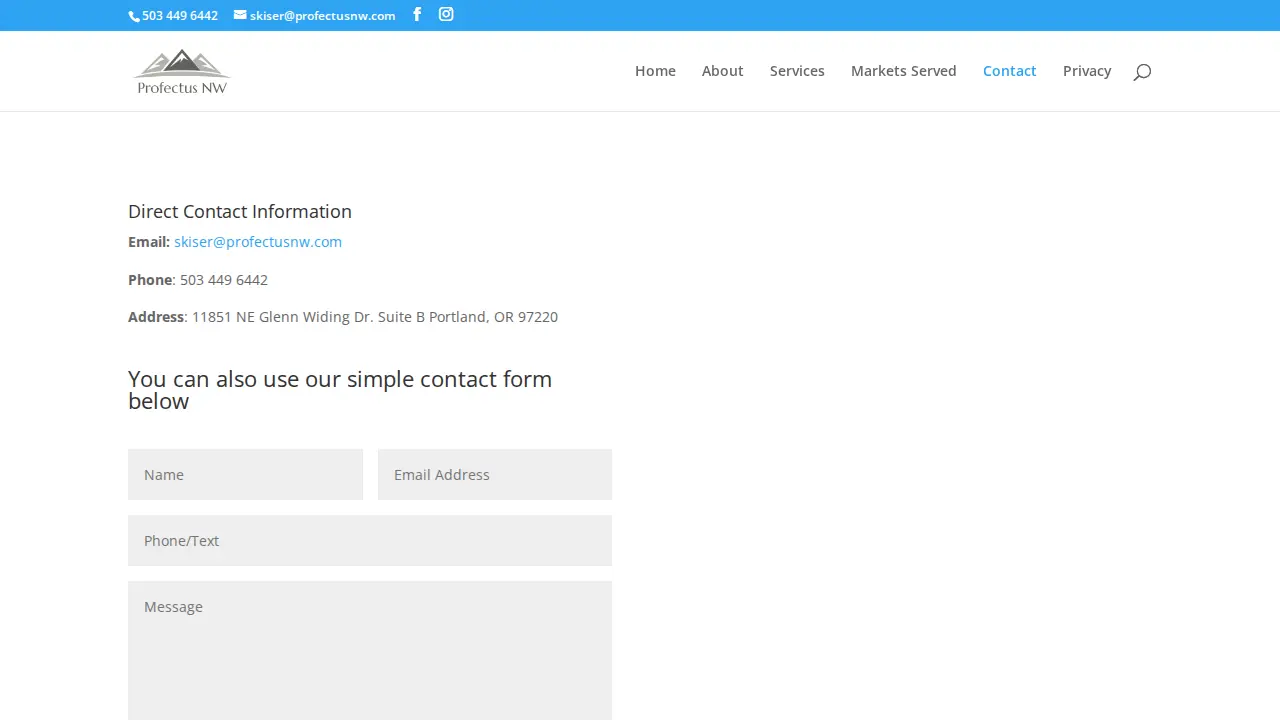Image resolution: width=1280 pixels, height=720 pixels.
Task: Click the envelope icon in top bar
Action: pyautogui.click(x=240, y=15)
